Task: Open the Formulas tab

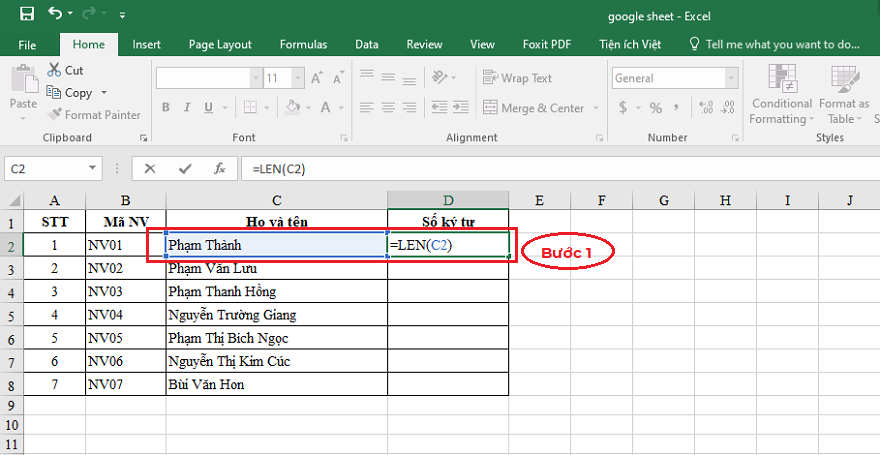Action: pyautogui.click(x=304, y=45)
